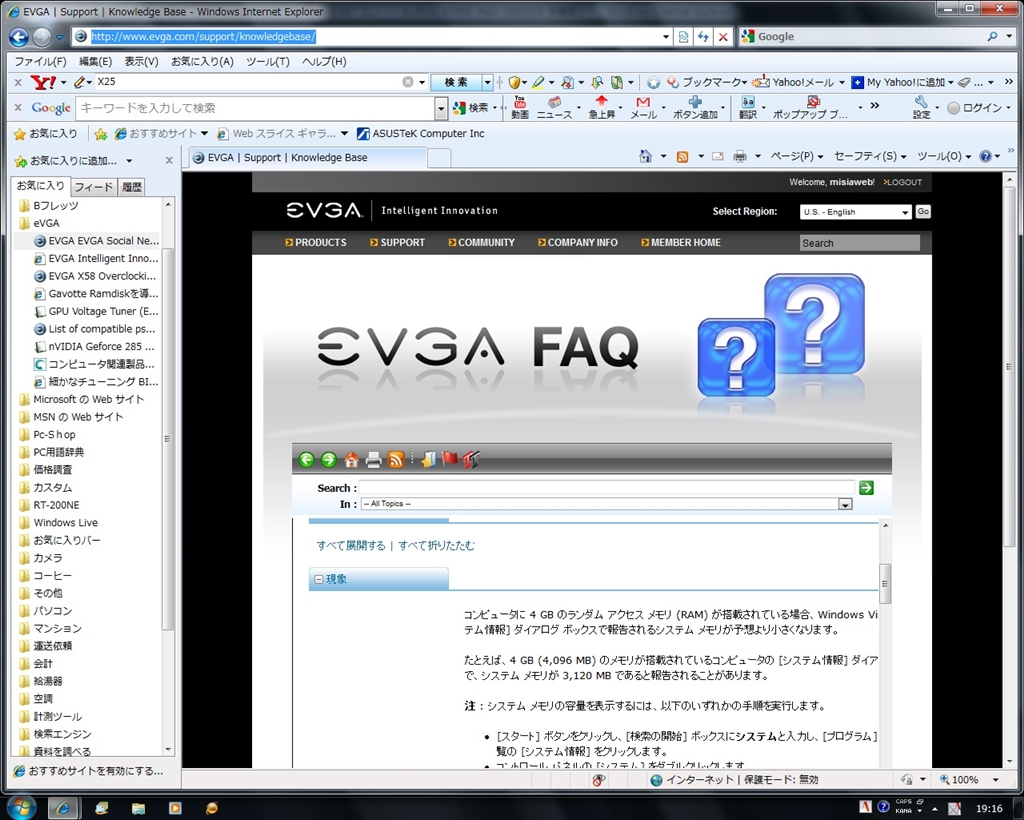Open Gmail メール button in Google toolbar
The image size is (1024, 820).
[643, 108]
